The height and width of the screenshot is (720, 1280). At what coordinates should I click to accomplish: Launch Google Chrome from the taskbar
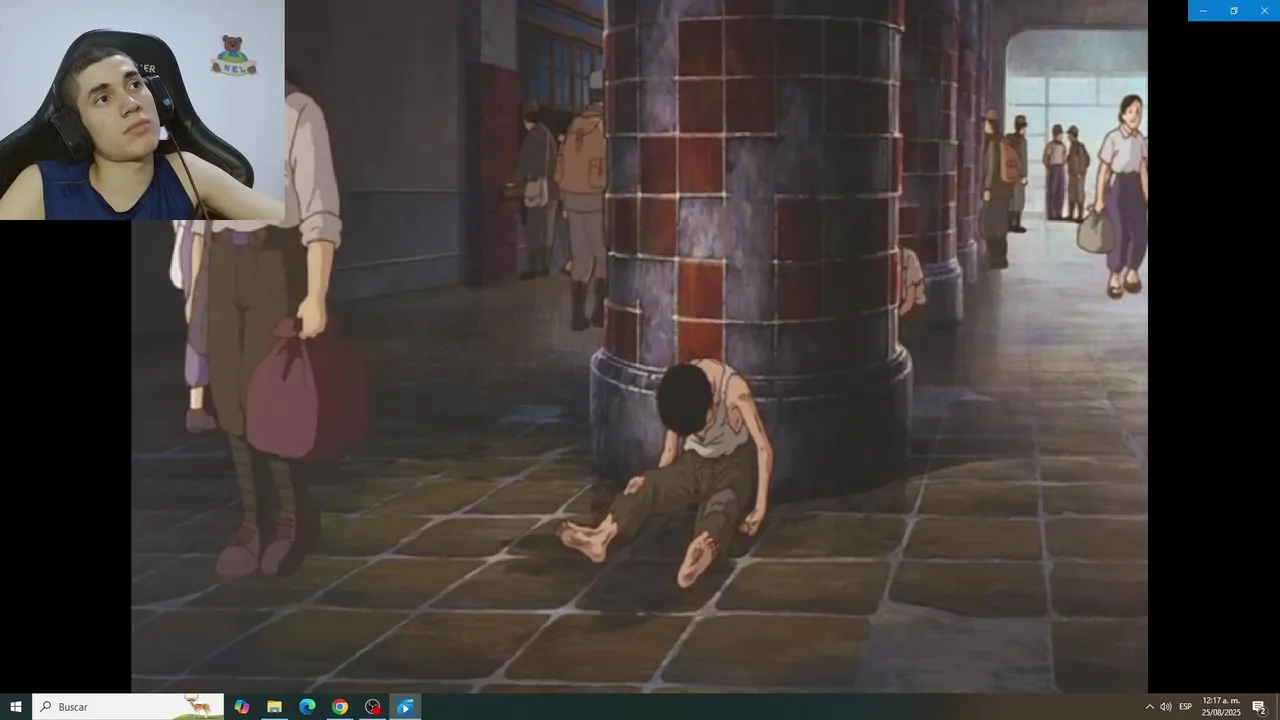coord(340,707)
